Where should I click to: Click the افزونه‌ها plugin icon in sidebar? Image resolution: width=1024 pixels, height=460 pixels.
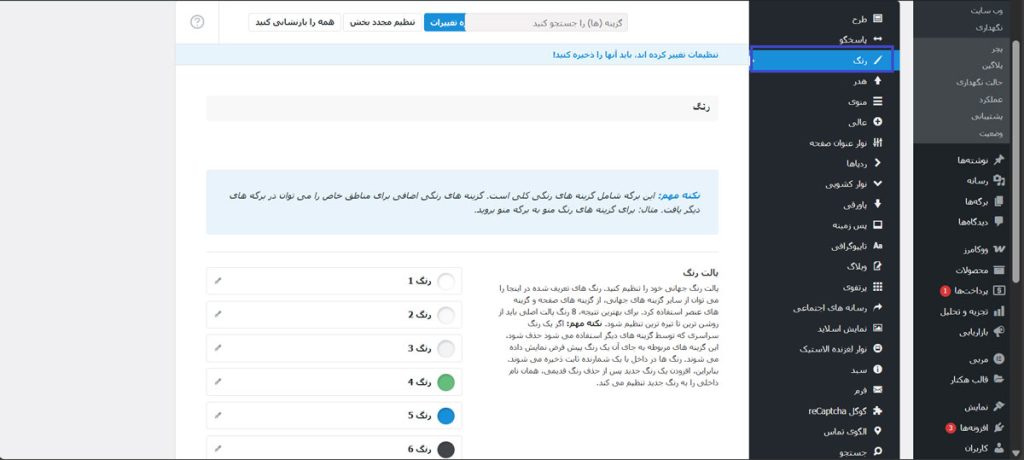[998, 427]
